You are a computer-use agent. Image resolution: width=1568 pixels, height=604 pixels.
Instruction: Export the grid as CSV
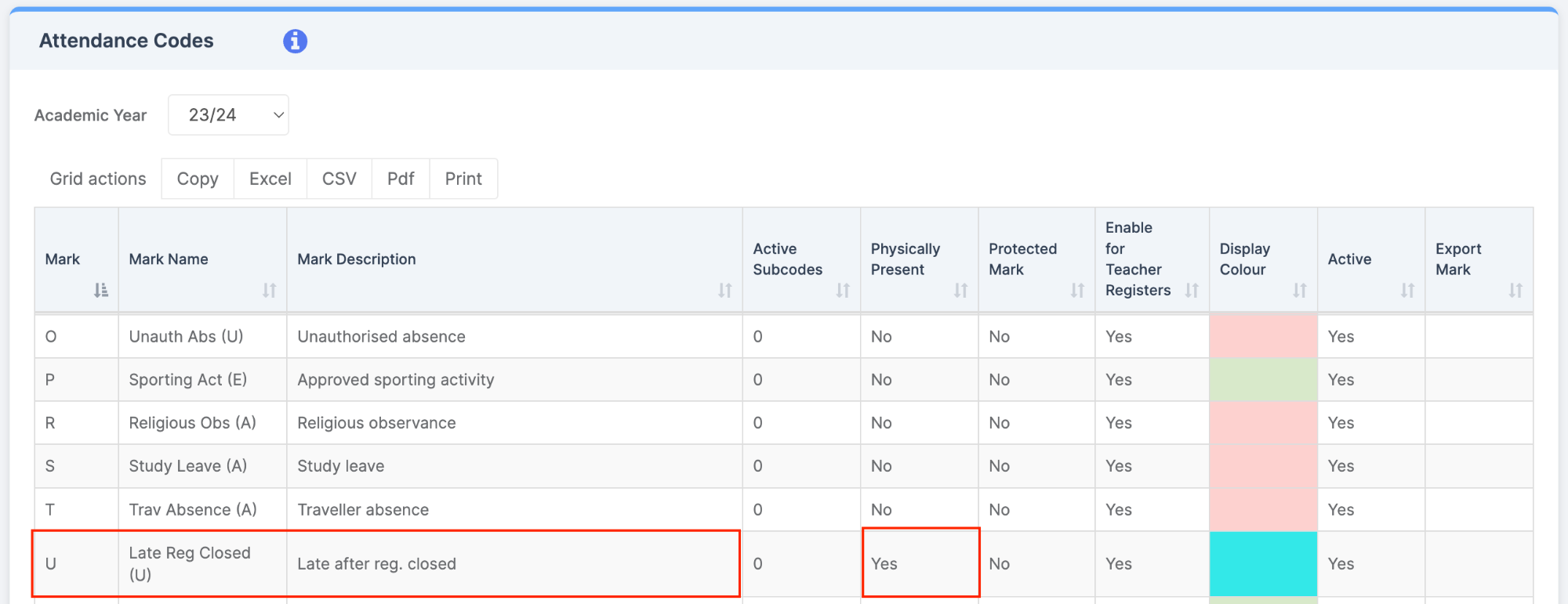[x=339, y=179]
